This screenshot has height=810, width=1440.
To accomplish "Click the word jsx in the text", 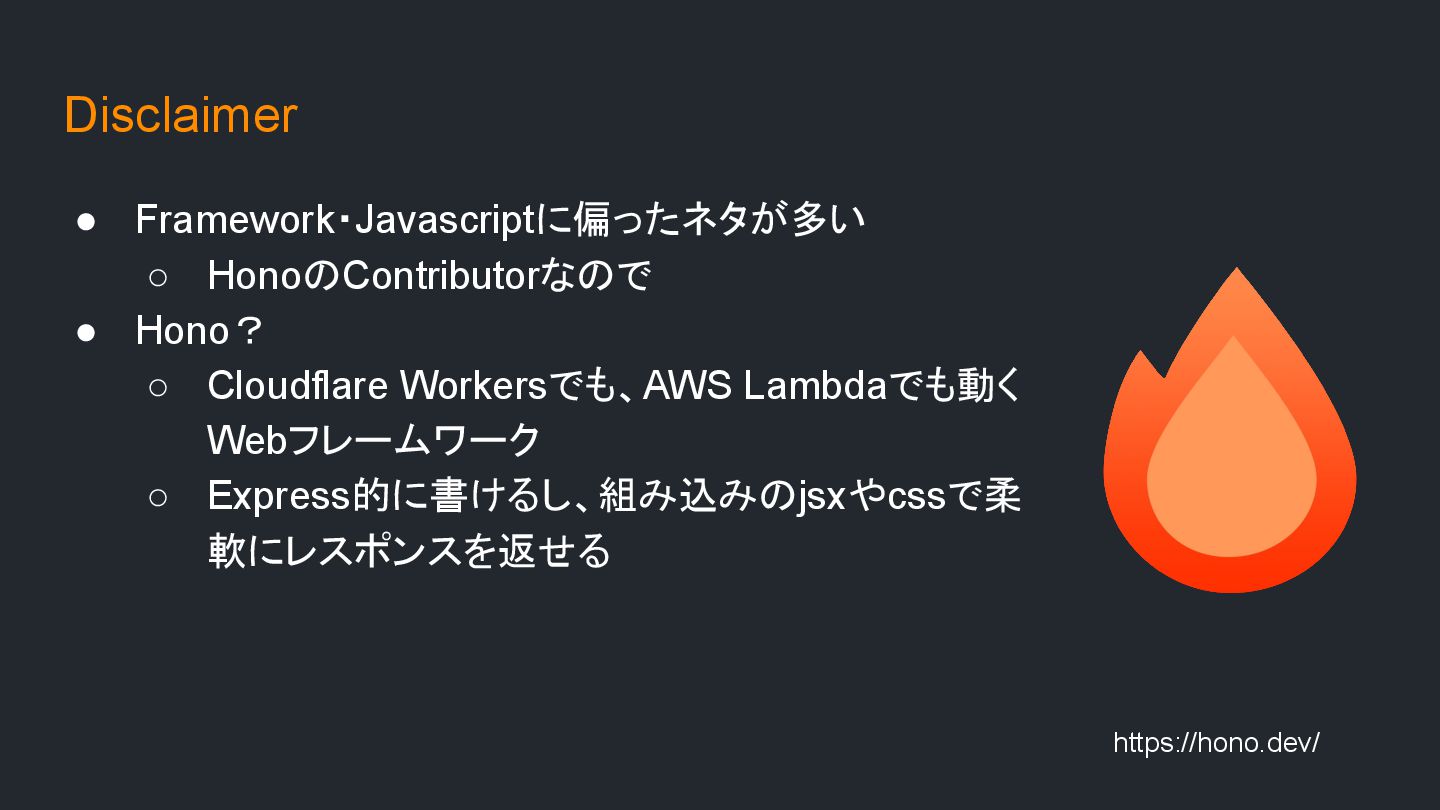I will tap(819, 497).
